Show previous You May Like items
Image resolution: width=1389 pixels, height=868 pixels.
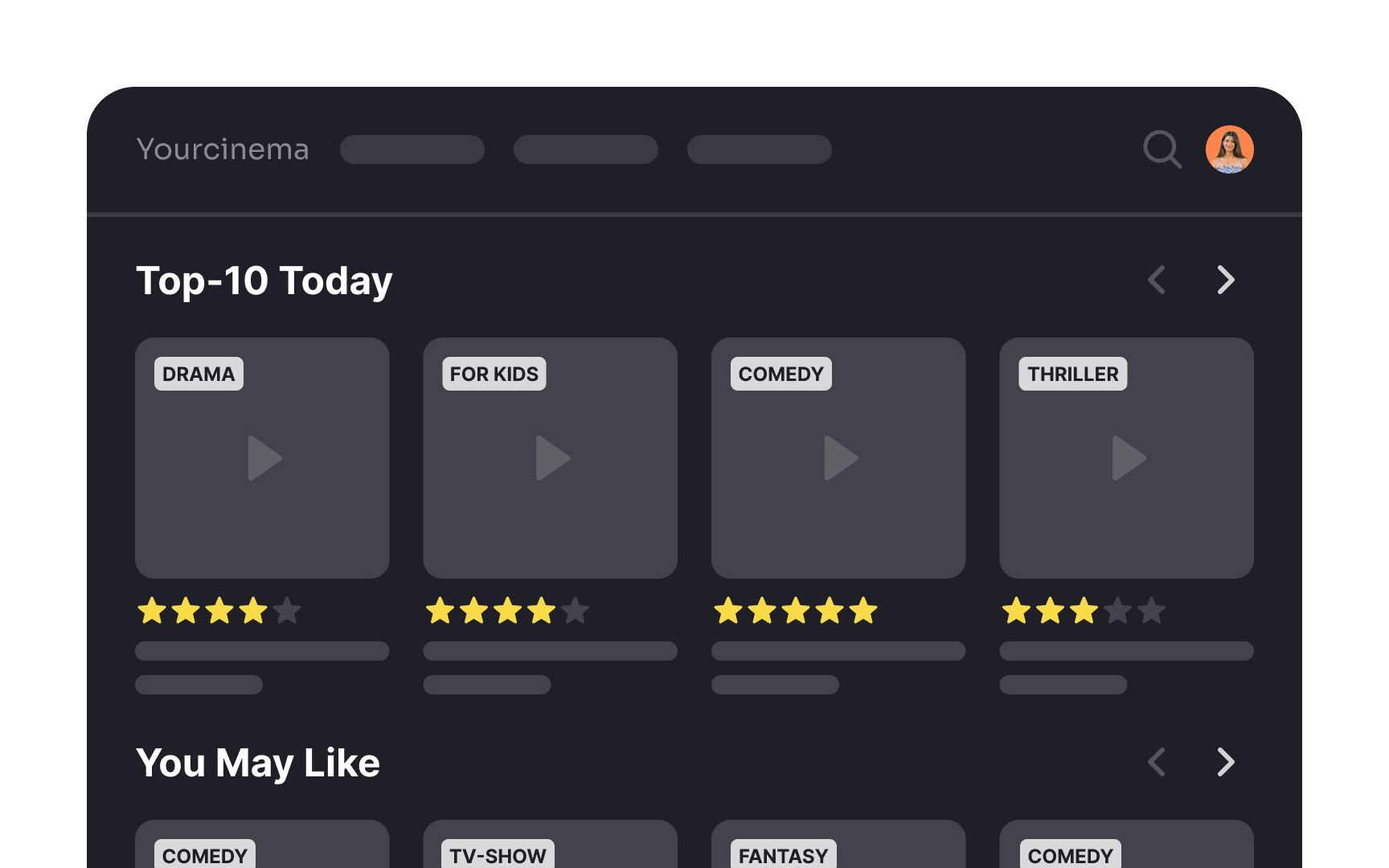pos(1157,762)
